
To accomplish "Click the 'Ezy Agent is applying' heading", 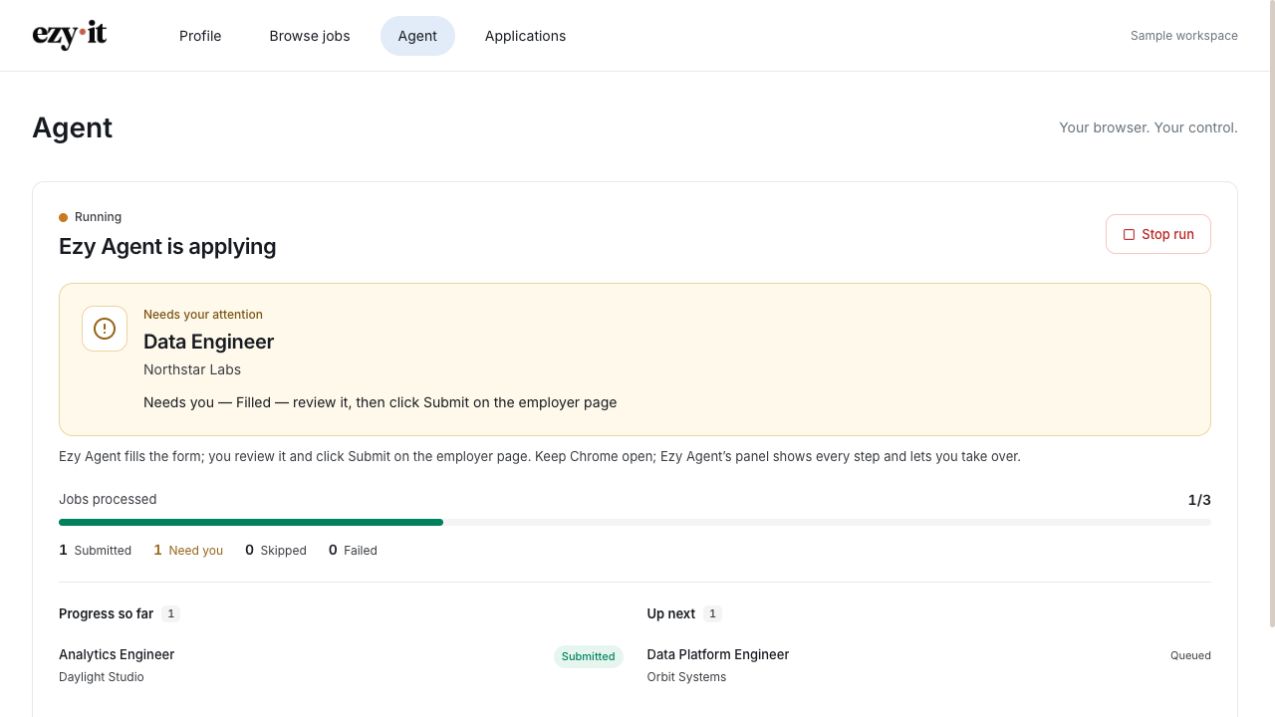I will coord(167,247).
